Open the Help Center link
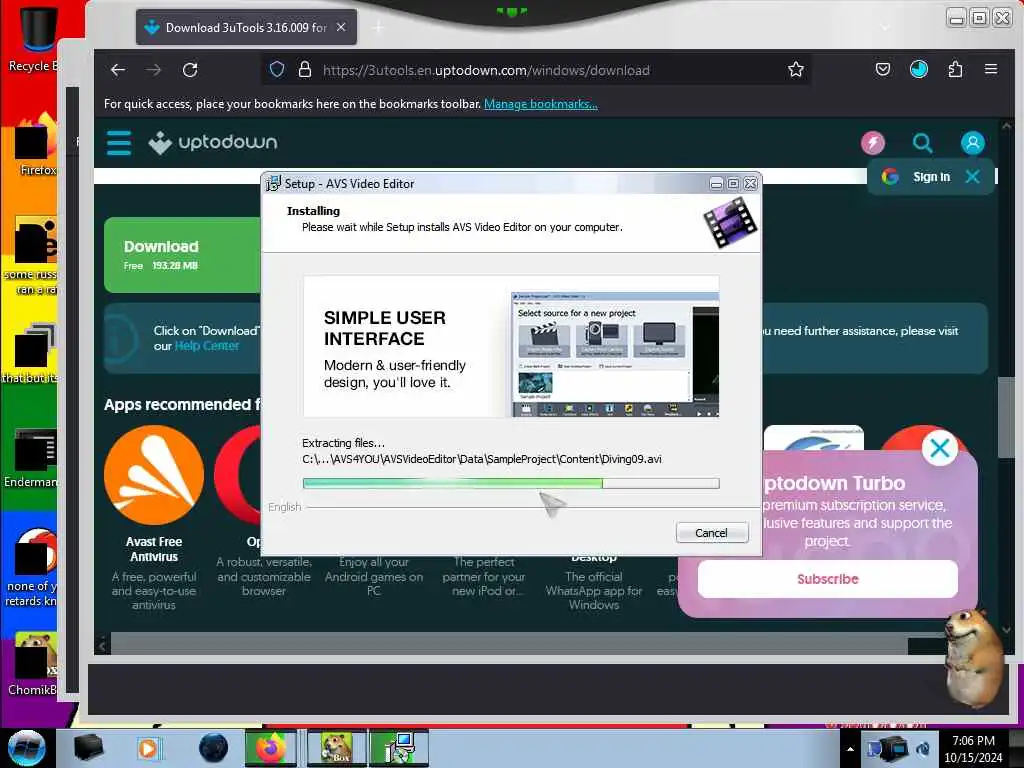The height and width of the screenshot is (768, 1024). point(206,346)
